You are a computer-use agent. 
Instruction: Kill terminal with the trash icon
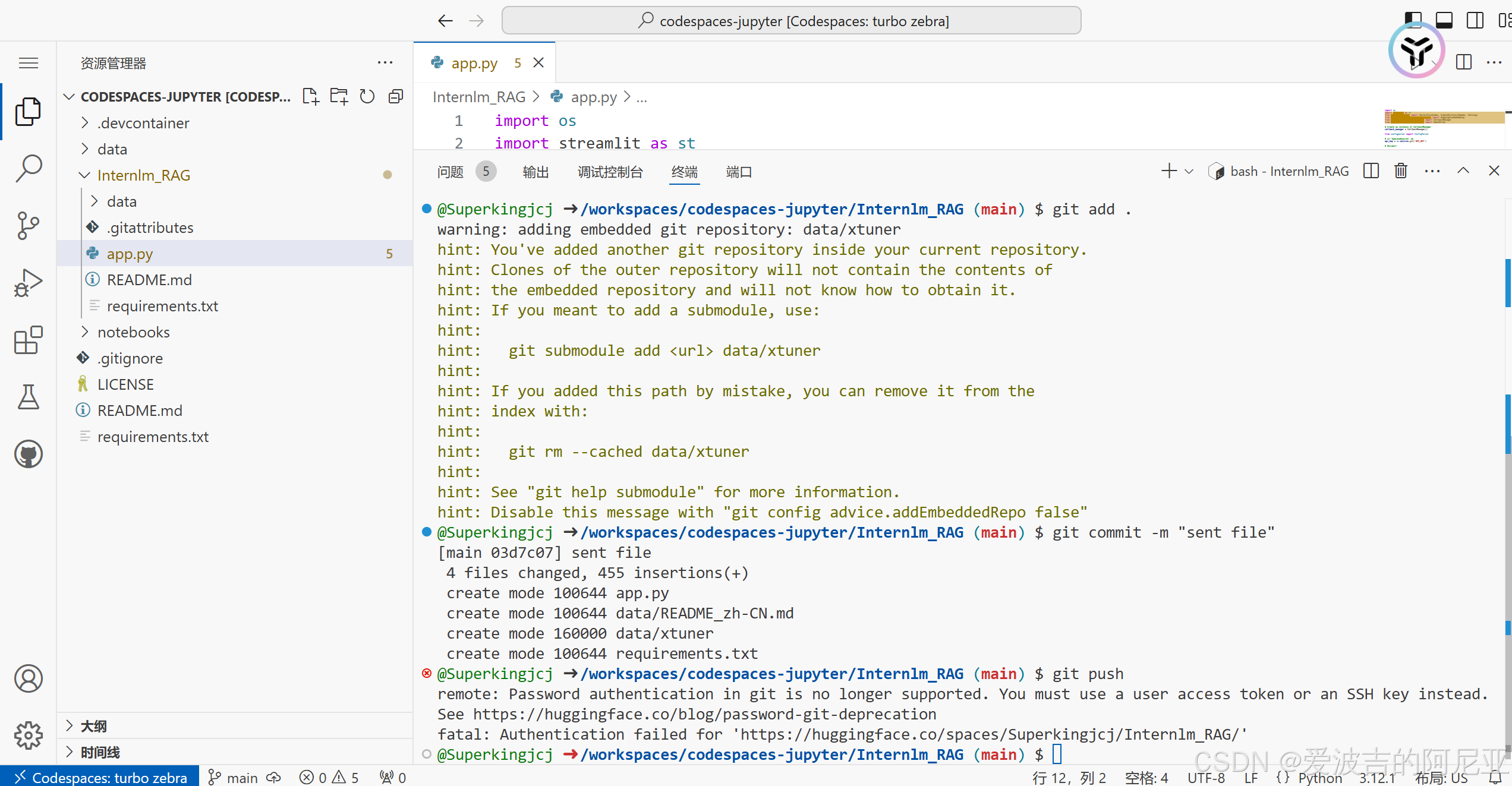pyautogui.click(x=1400, y=171)
